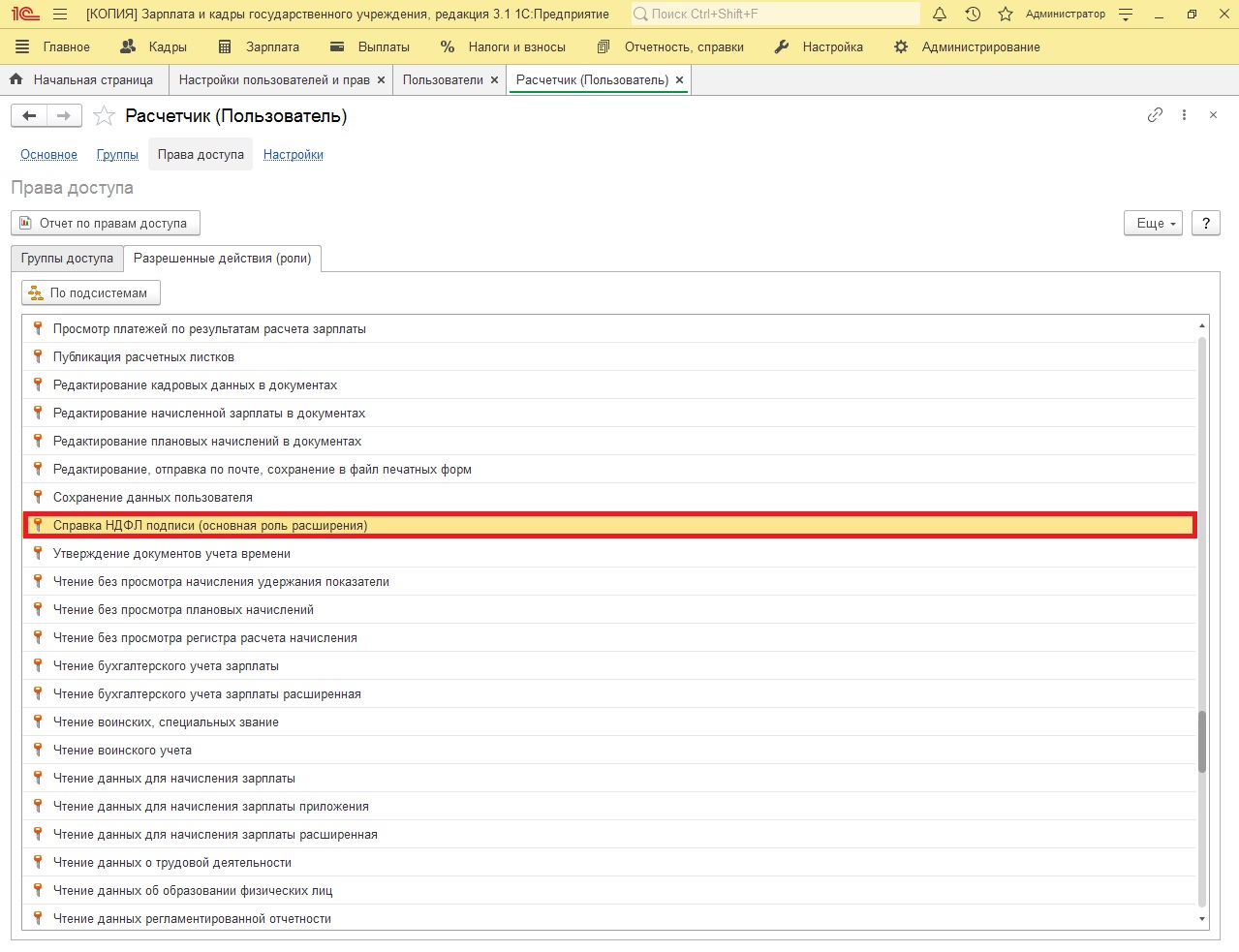Select row Чтение данных регламентированной отчетности
This screenshot has width=1239, height=952.
pyautogui.click(x=610, y=918)
